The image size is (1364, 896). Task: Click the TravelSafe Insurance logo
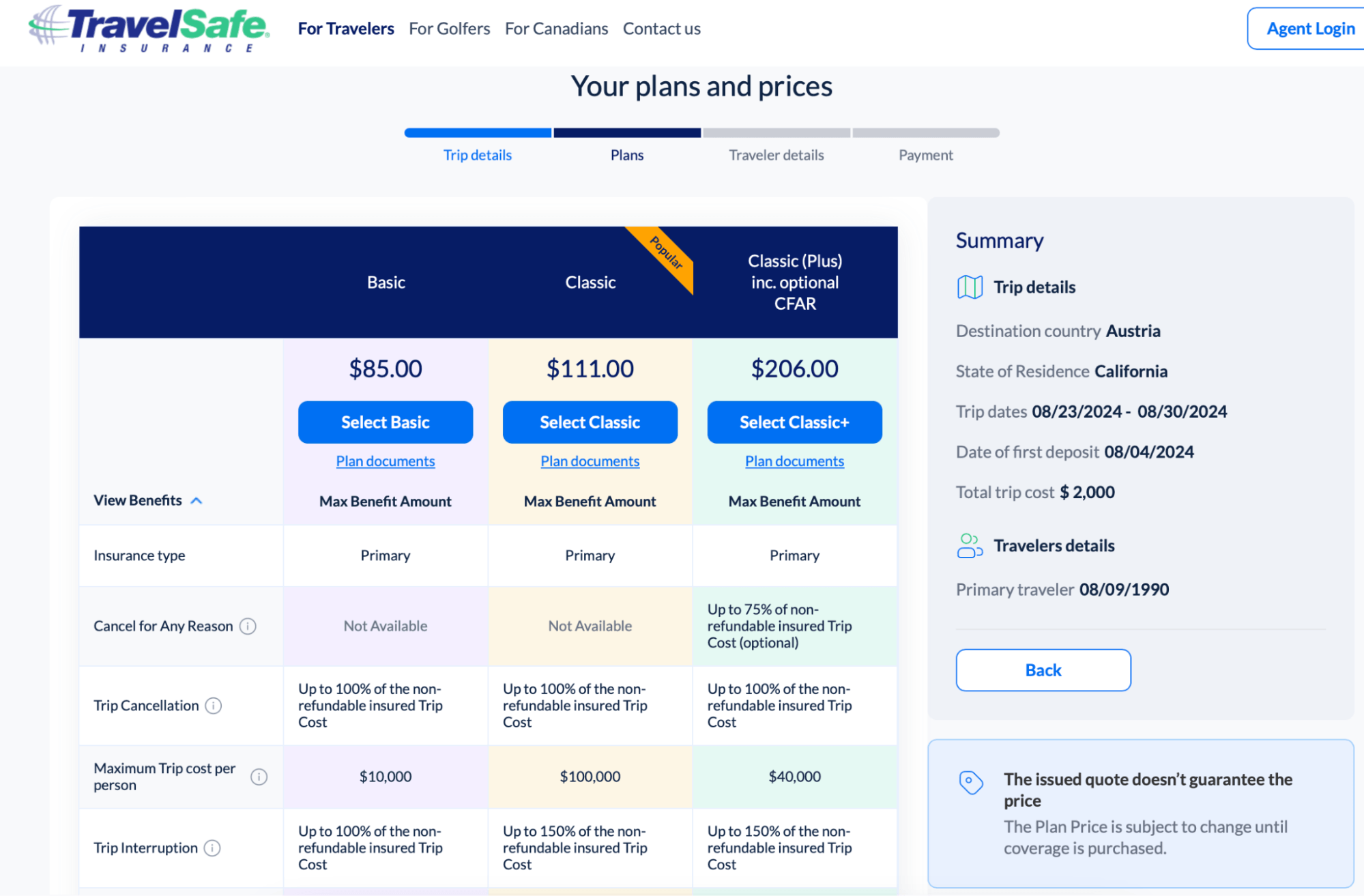pos(149,29)
